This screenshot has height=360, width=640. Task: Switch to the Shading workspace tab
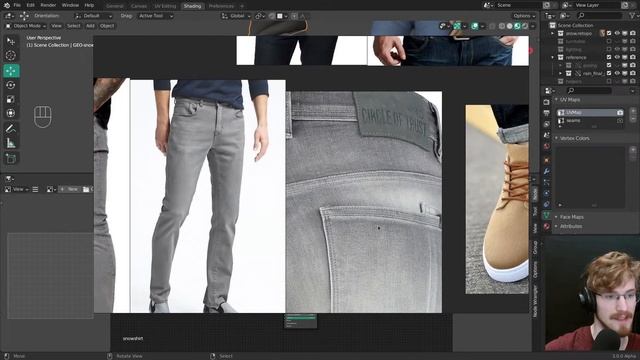(x=192, y=6)
